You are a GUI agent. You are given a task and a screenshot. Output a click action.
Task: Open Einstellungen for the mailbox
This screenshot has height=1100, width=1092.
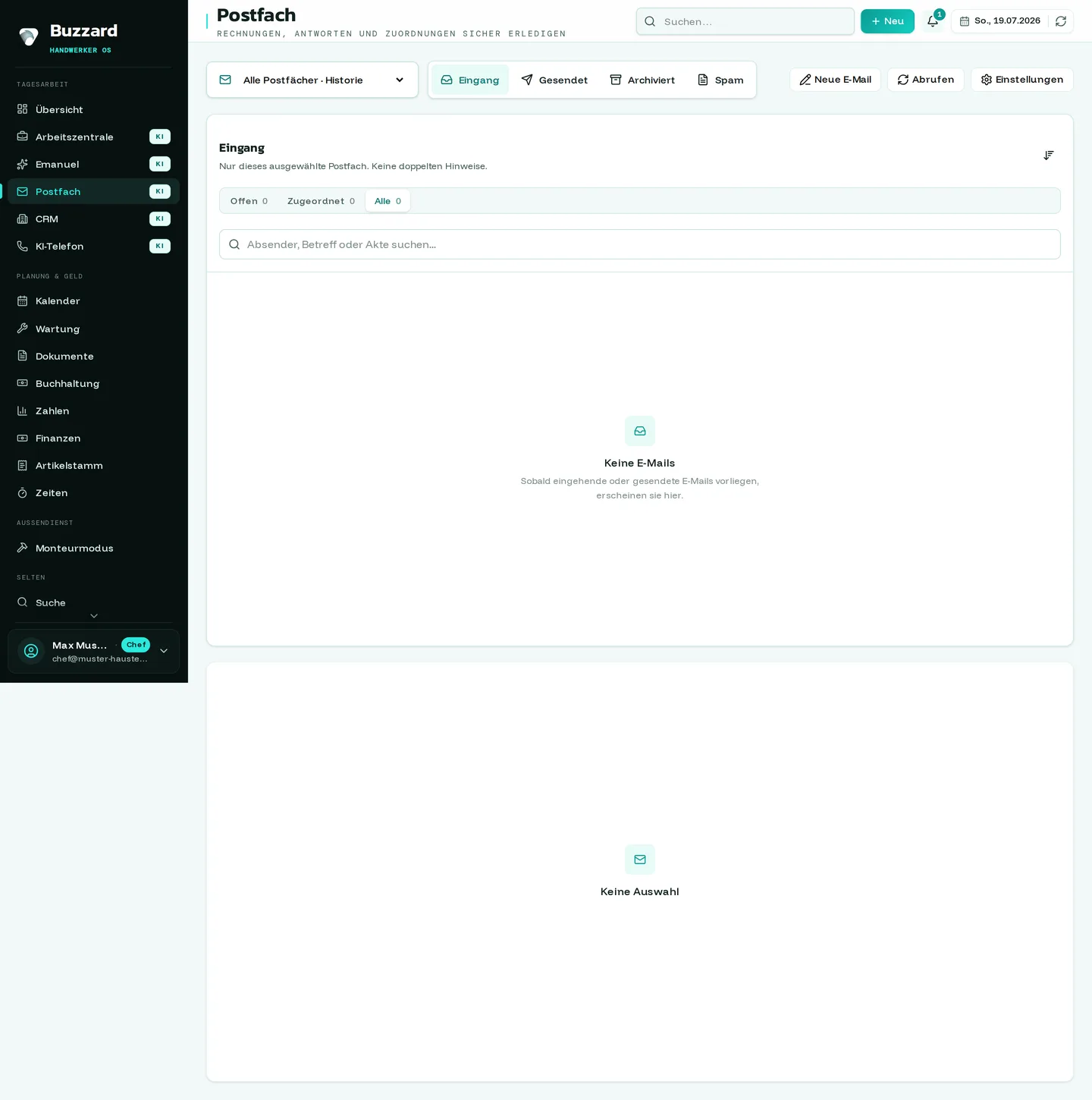tap(1022, 80)
